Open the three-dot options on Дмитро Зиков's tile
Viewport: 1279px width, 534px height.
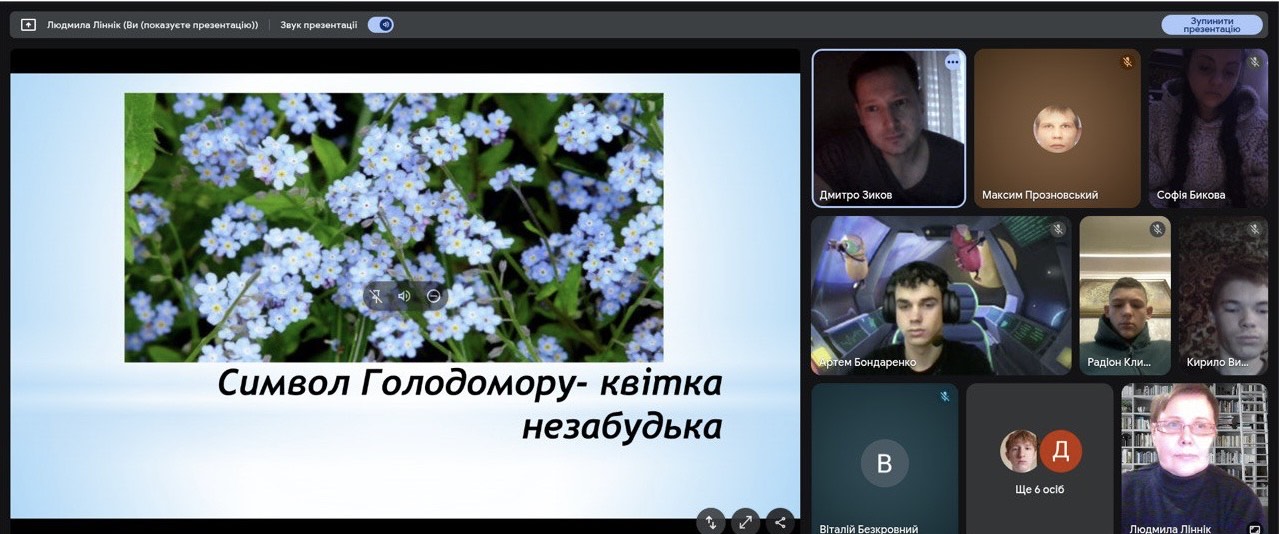(x=952, y=62)
